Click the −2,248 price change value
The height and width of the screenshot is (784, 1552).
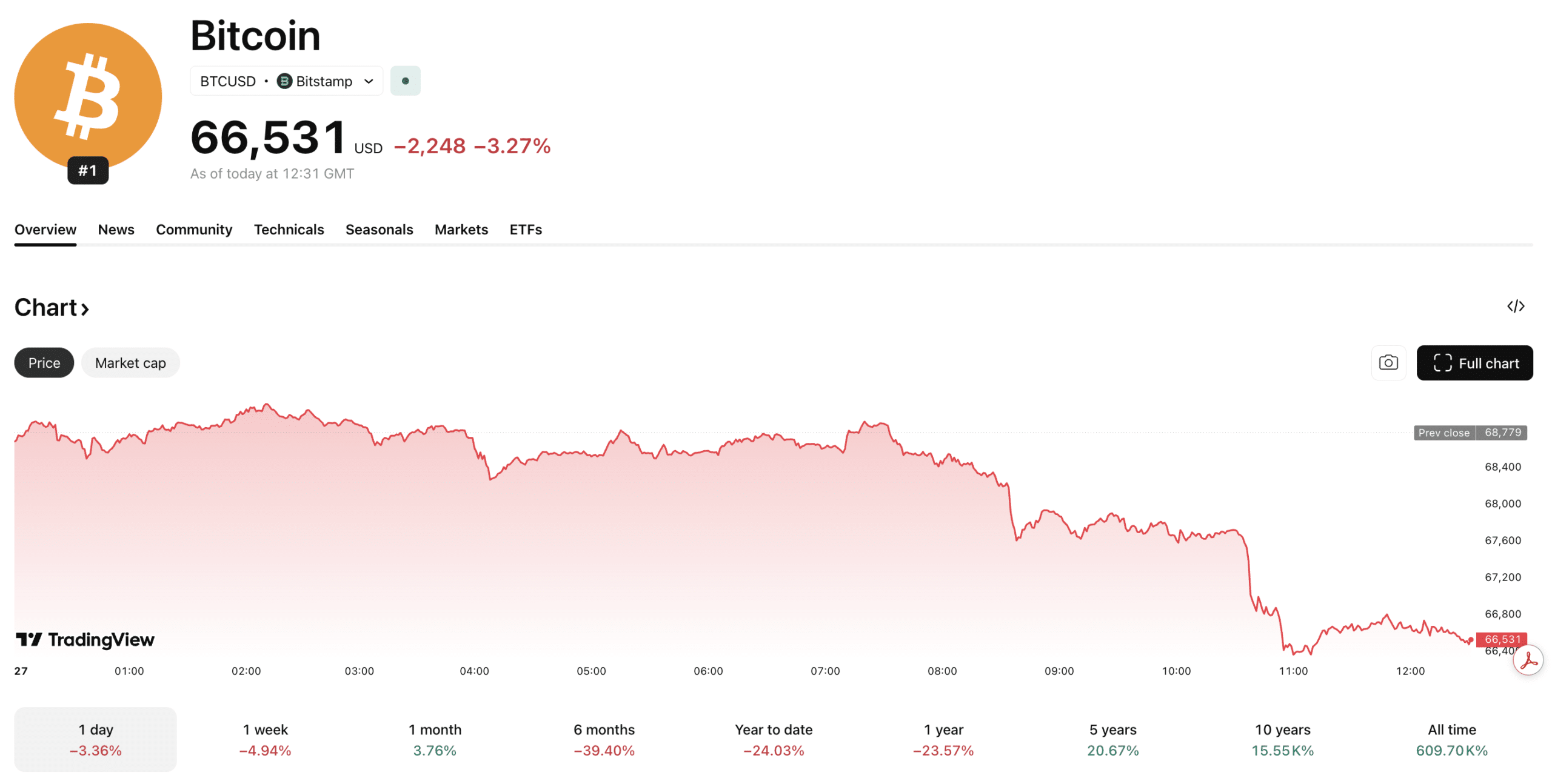[x=430, y=145]
